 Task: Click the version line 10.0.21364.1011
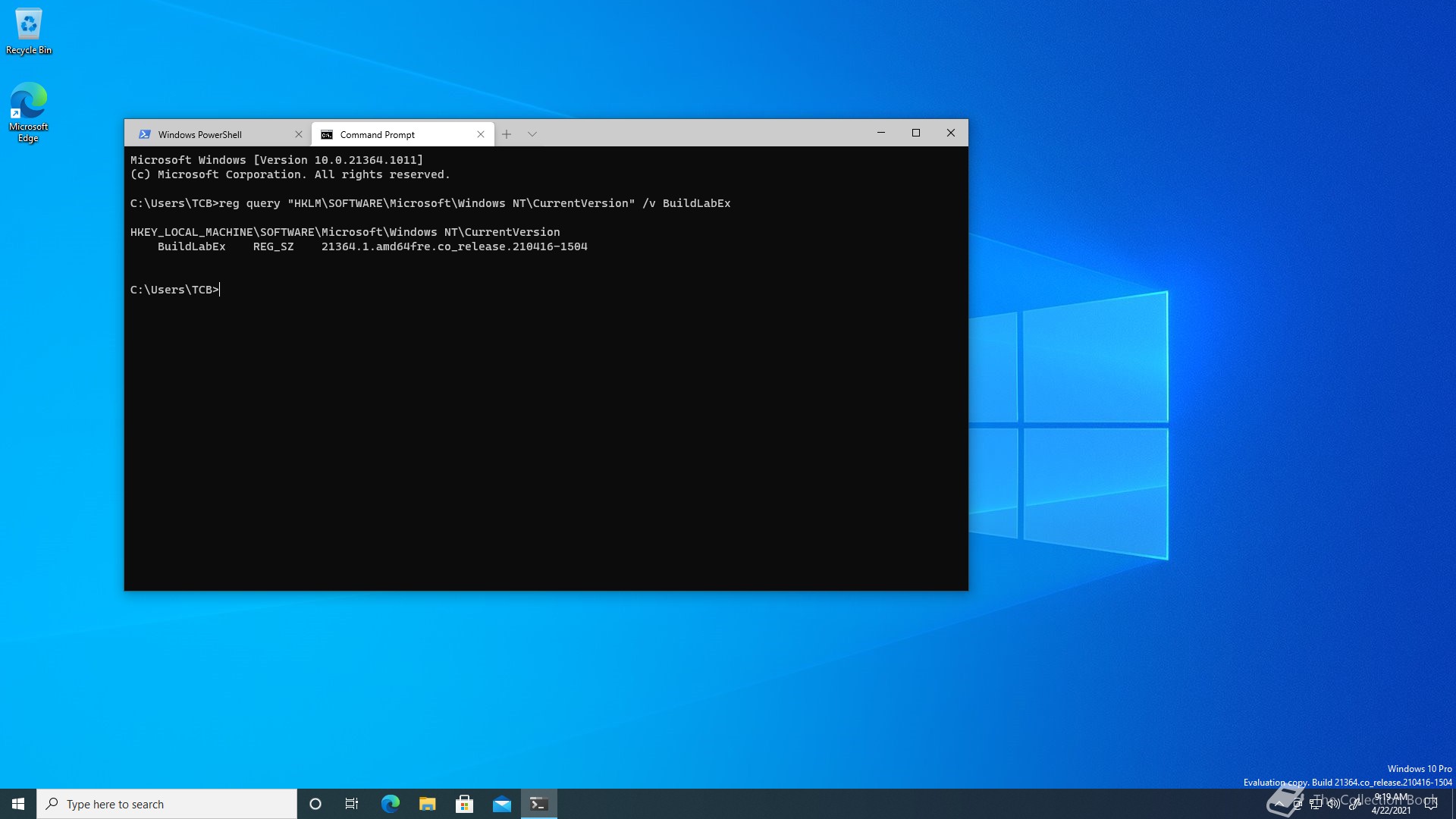[277, 160]
